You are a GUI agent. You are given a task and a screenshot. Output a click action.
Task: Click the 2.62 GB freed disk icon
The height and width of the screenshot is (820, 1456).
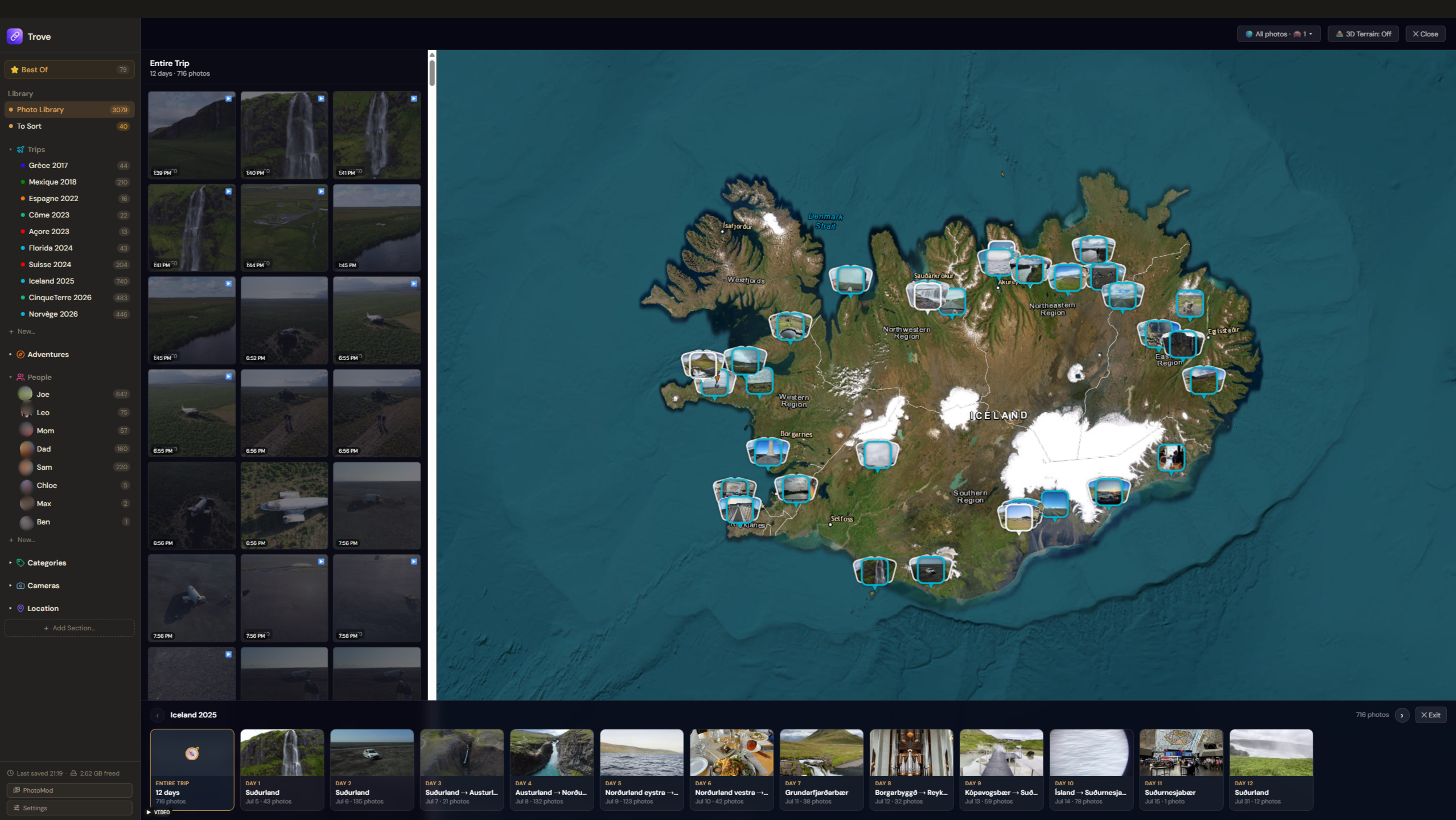[73, 773]
